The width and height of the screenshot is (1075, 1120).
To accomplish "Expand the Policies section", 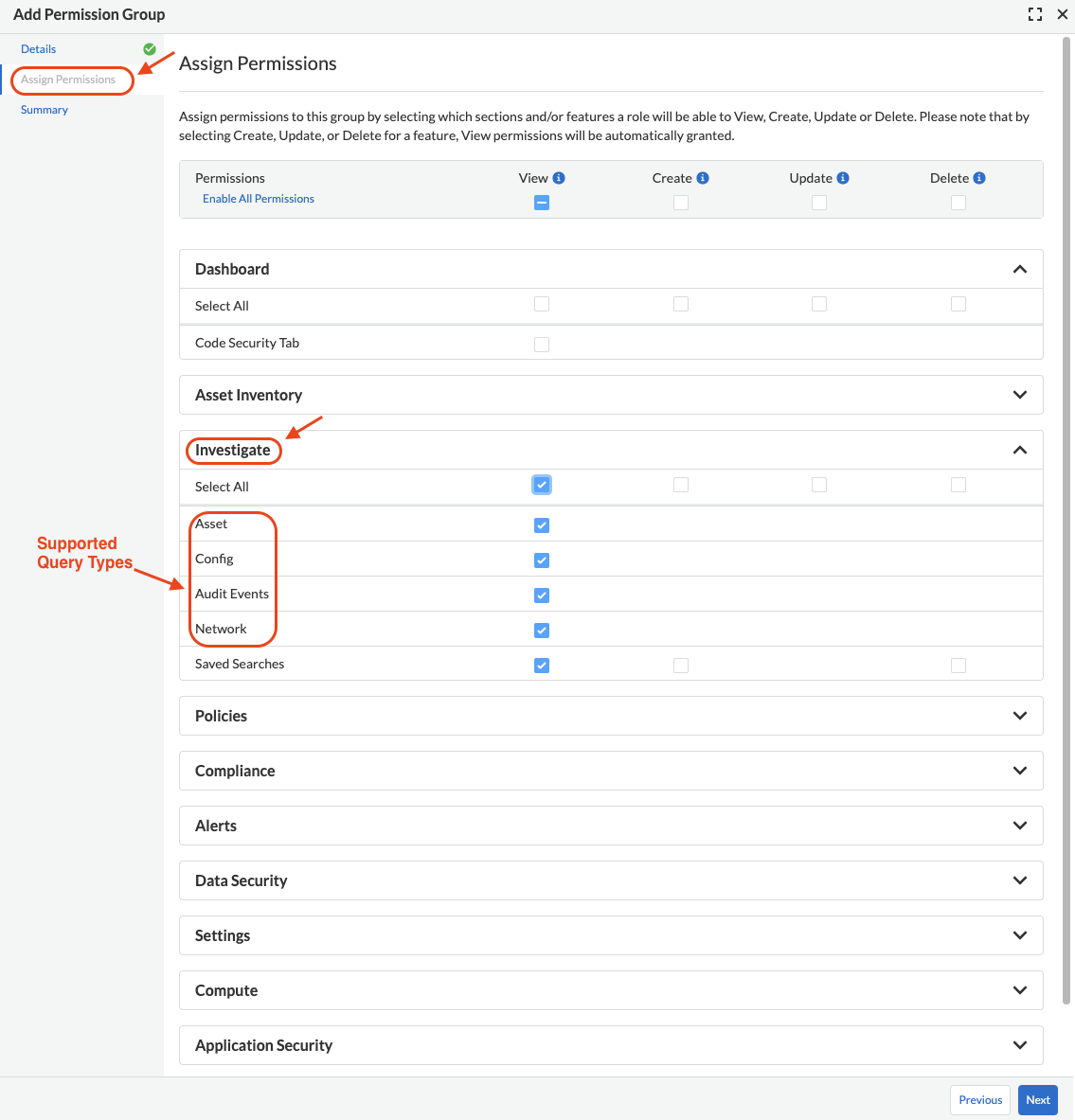I will tap(1020, 716).
